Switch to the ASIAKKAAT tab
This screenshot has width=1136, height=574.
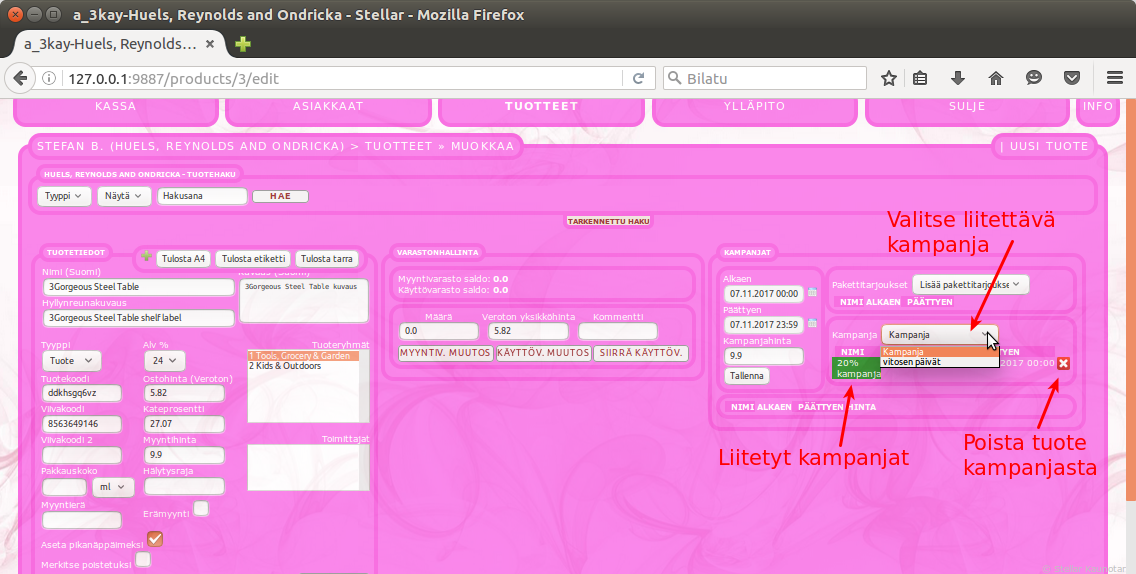coord(328,106)
